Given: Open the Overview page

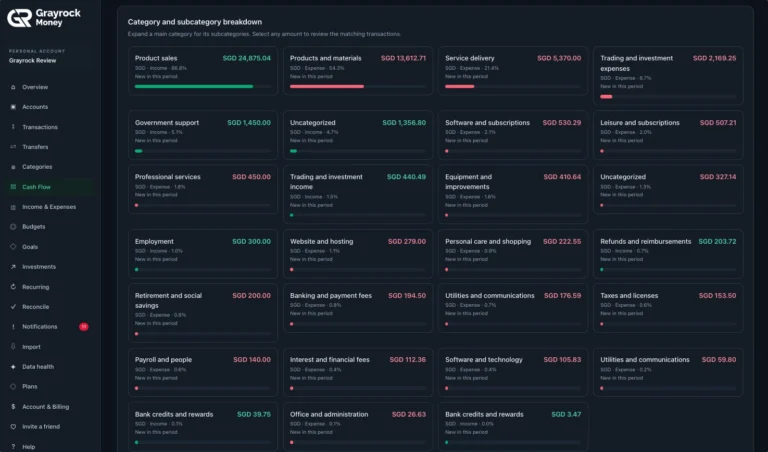Looking at the screenshot, I should [x=35, y=87].
